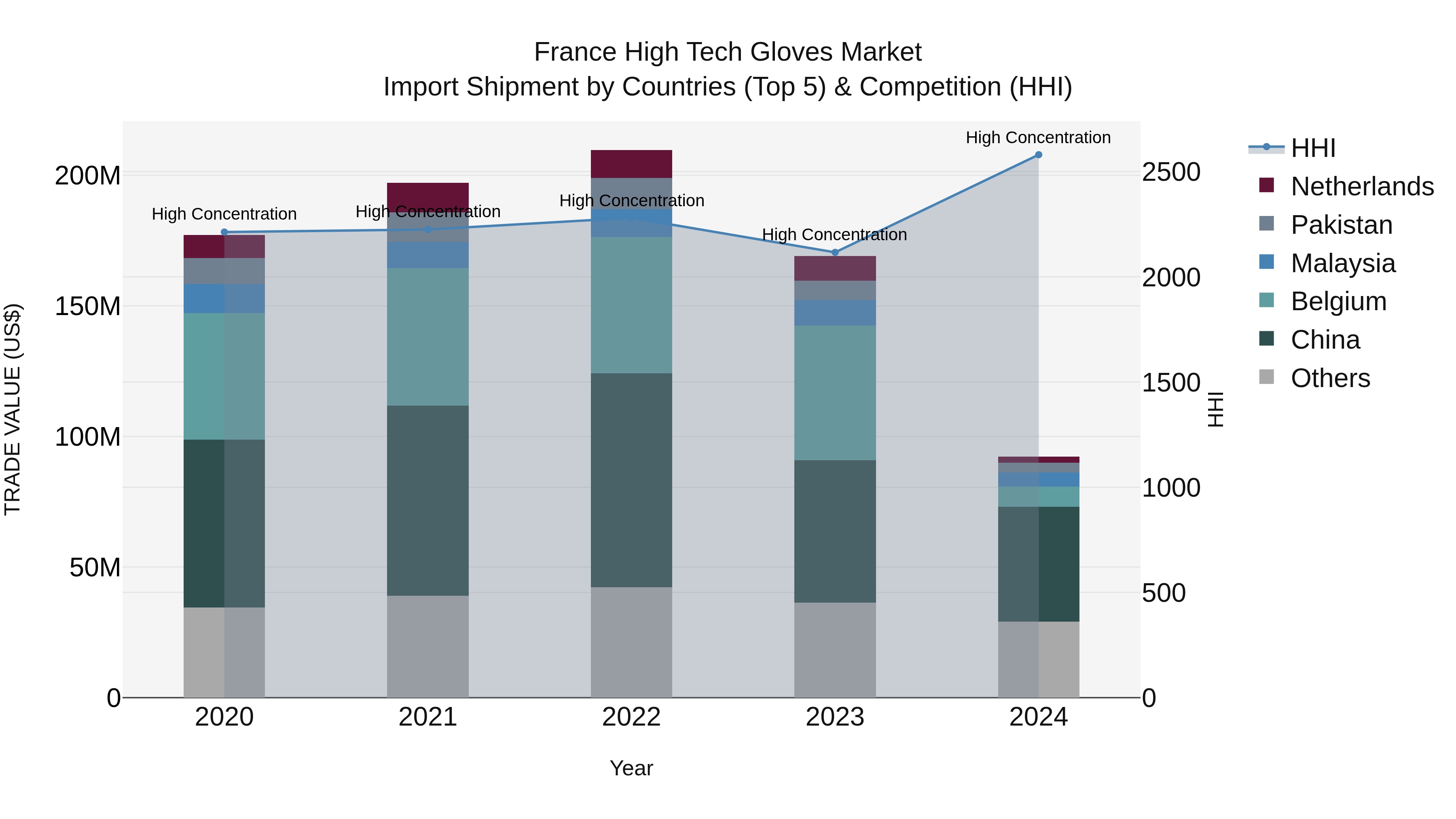Toggle the Others legend label
The width and height of the screenshot is (1456, 819).
coord(1331,378)
